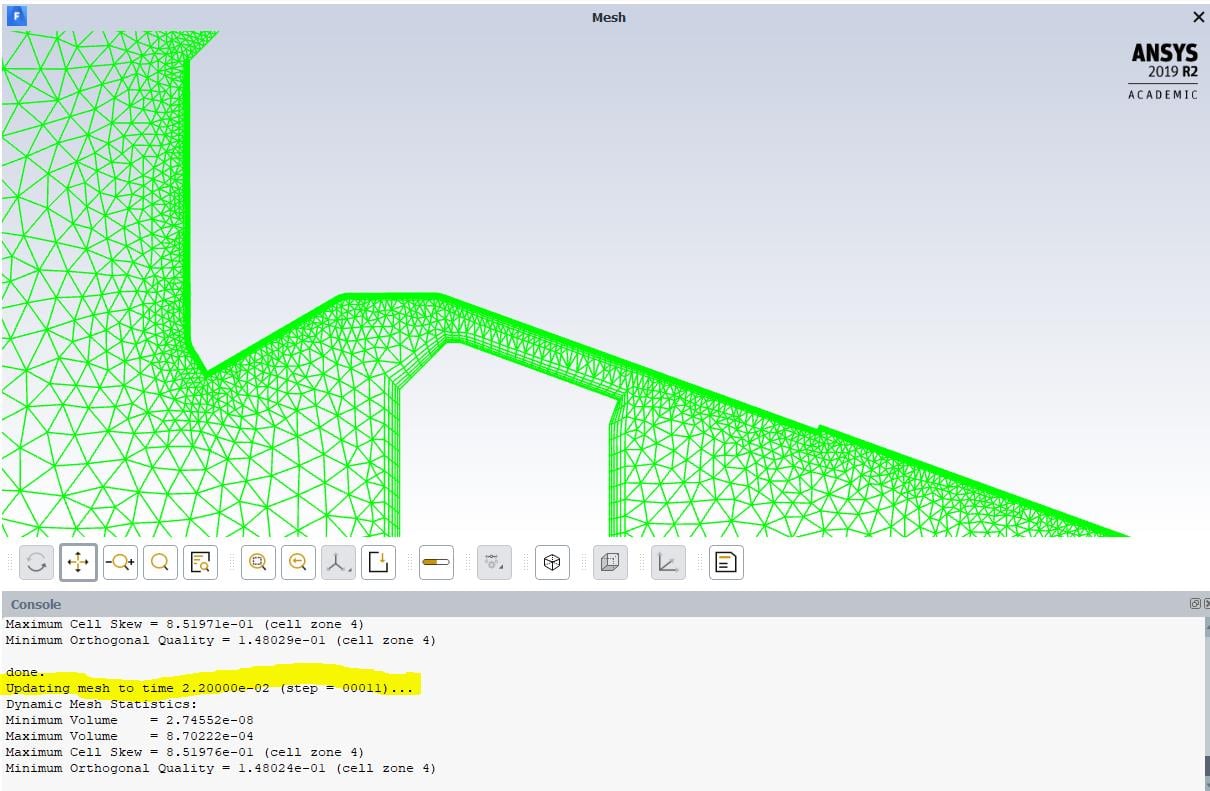Select the Zoom In/Out tool

click(x=120, y=563)
